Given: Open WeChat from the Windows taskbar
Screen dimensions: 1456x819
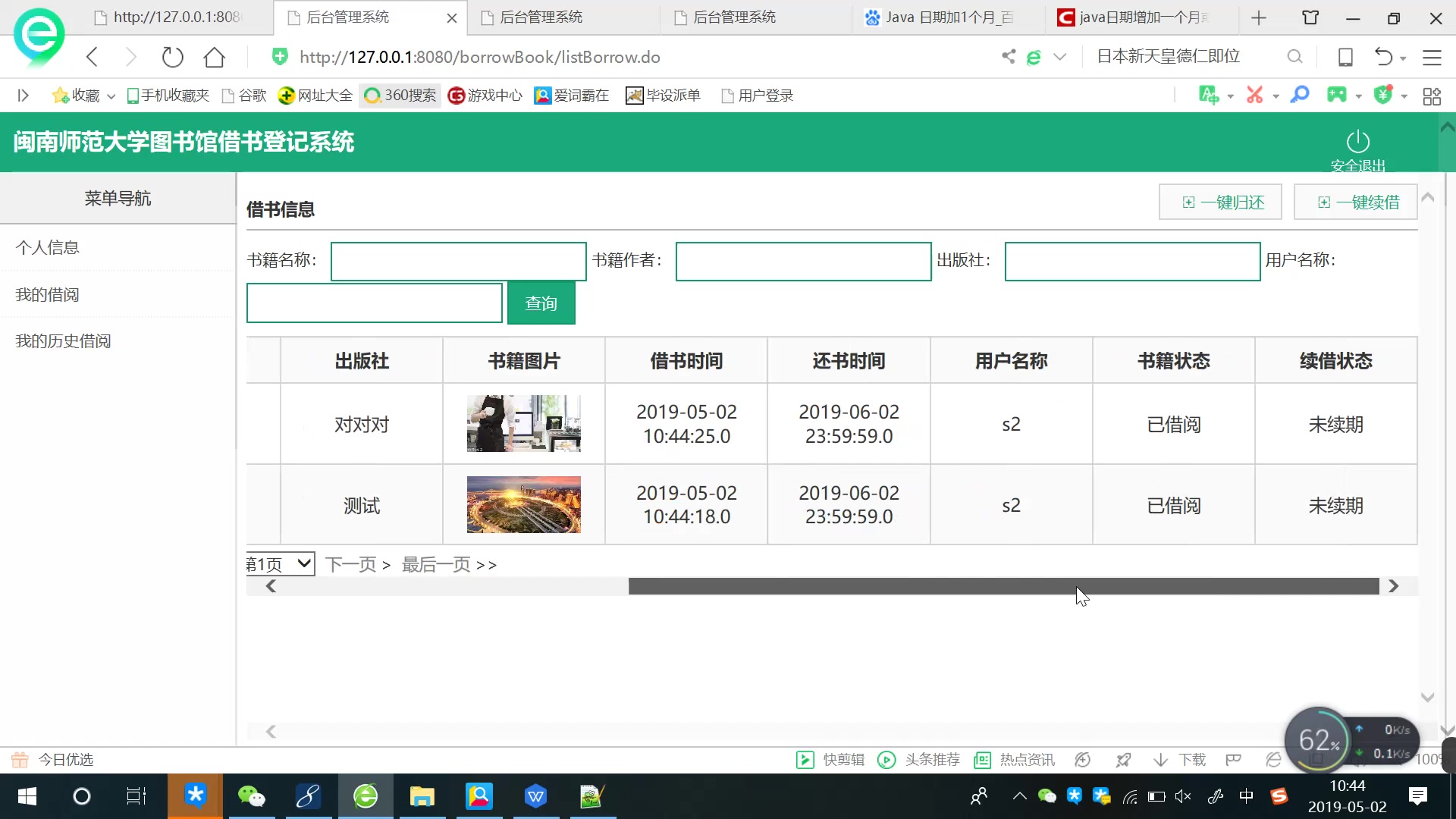Looking at the screenshot, I should [252, 796].
